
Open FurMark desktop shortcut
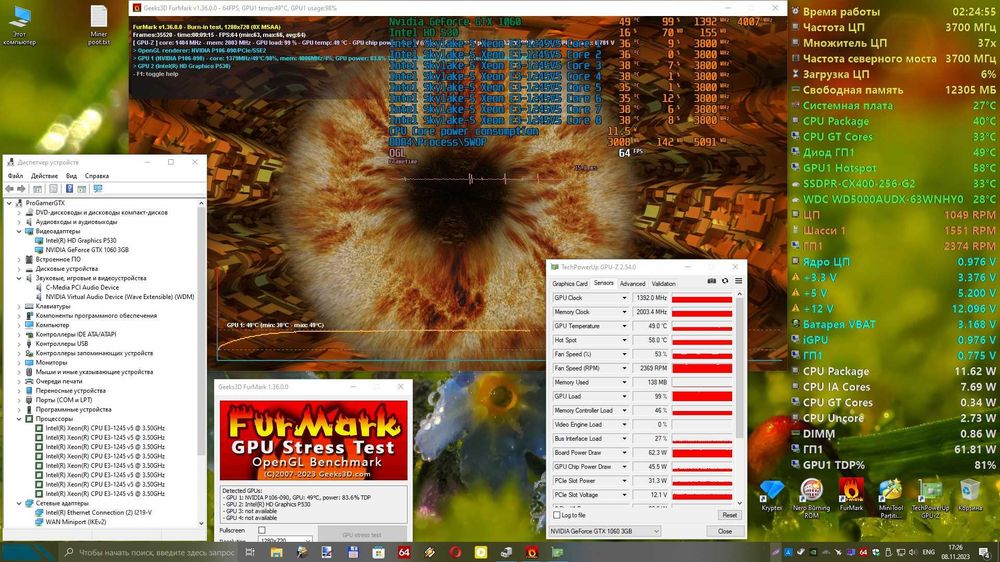pos(851,496)
